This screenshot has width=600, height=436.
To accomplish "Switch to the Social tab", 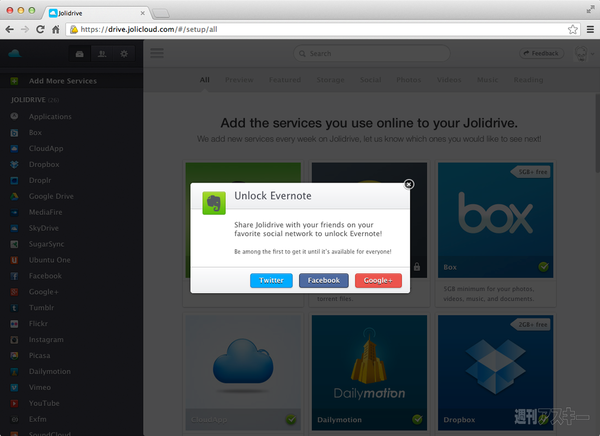I will point(370,80).
